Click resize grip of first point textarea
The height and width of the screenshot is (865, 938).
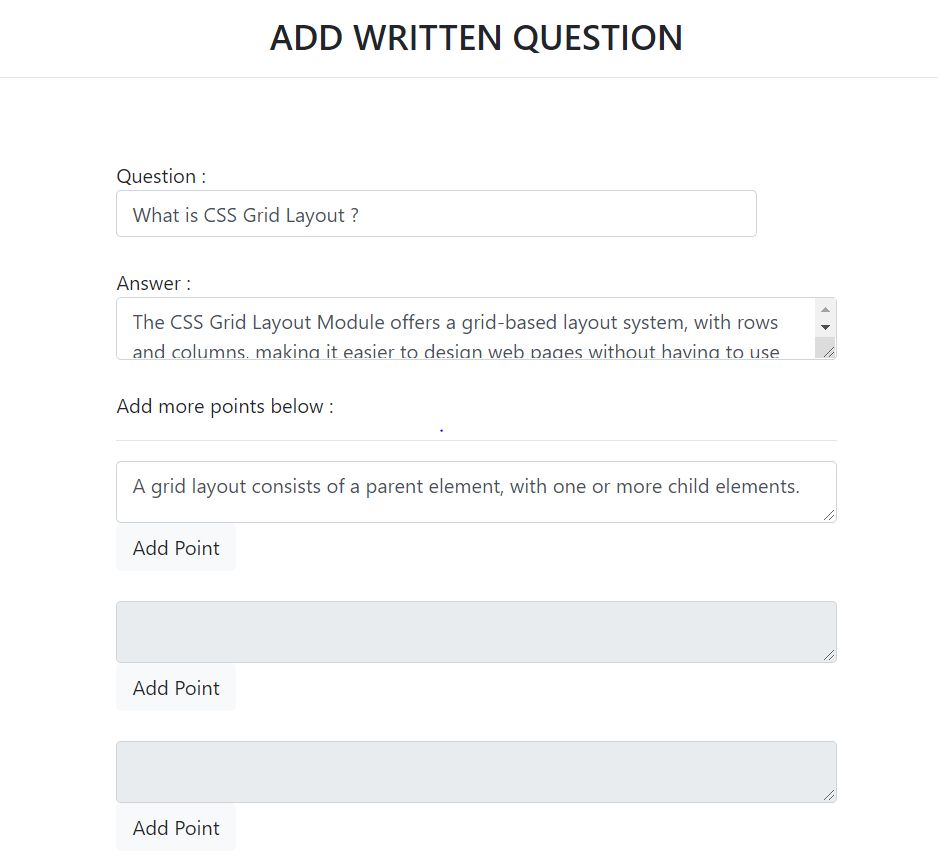pyautogui.click(x=829, y=515)
